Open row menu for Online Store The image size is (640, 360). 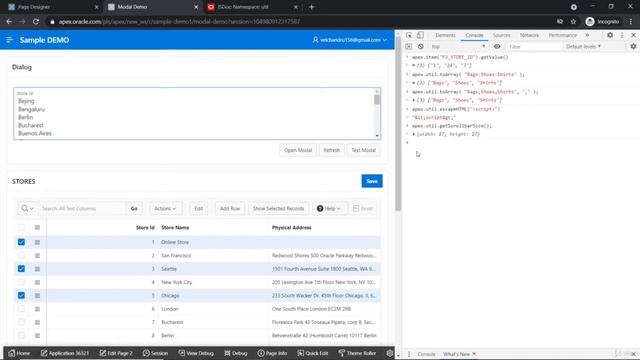37,242
